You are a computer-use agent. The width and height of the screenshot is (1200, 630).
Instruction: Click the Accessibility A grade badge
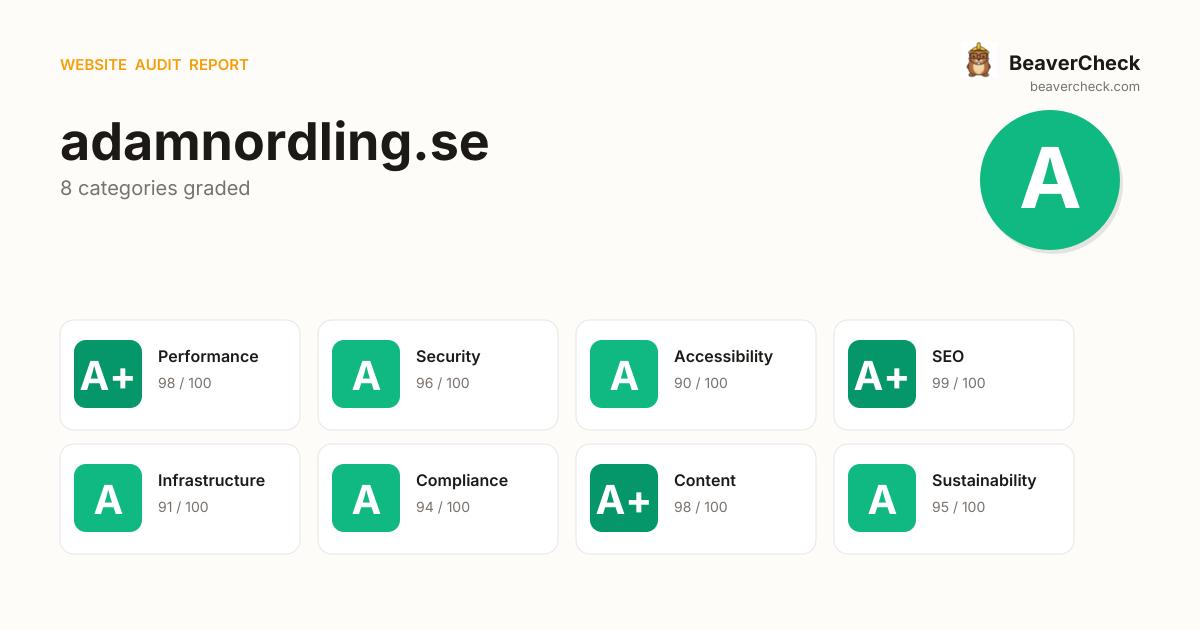pyautogui.click(x=624, y=374)
